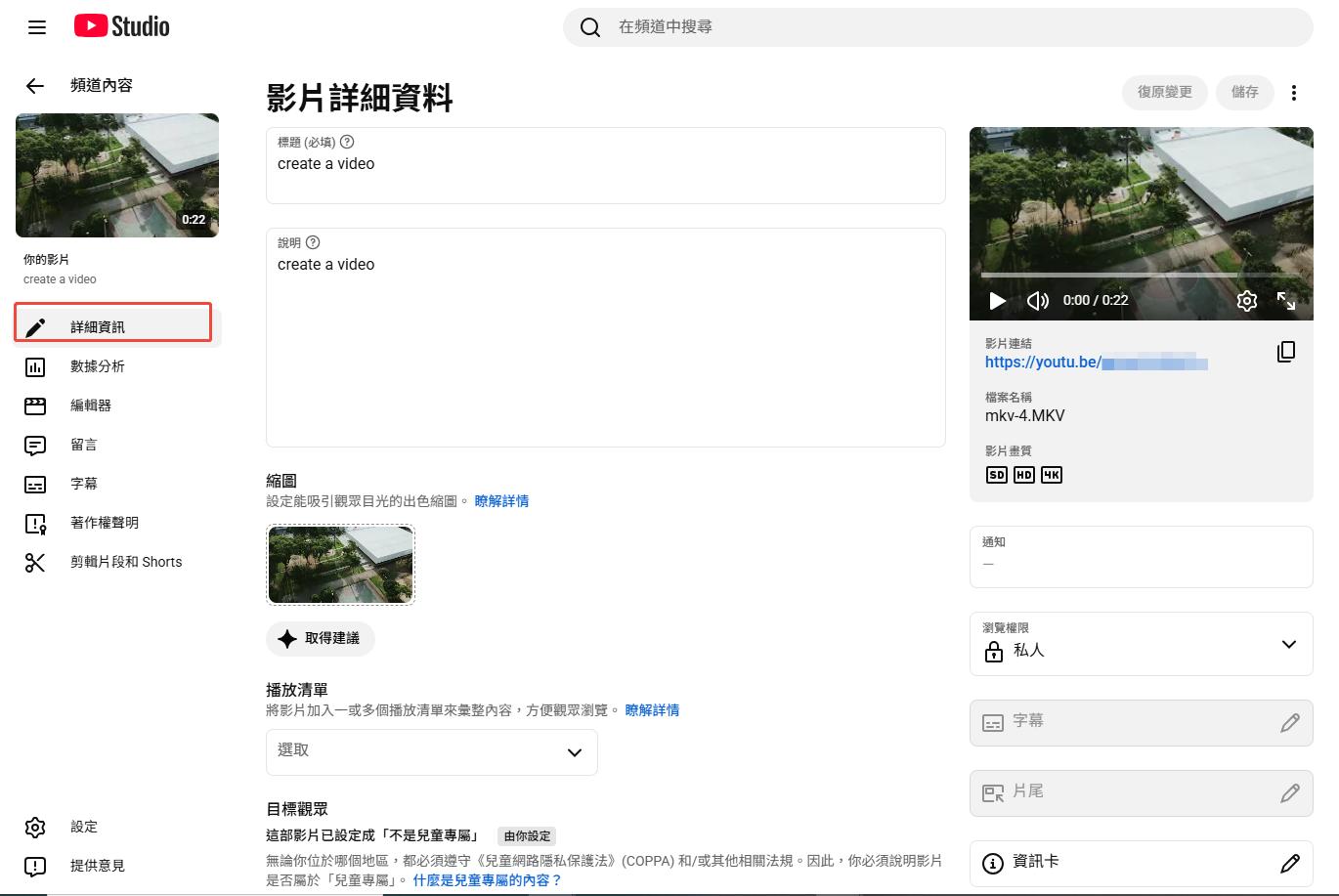Open preview player settings gear

[1247, 301]
